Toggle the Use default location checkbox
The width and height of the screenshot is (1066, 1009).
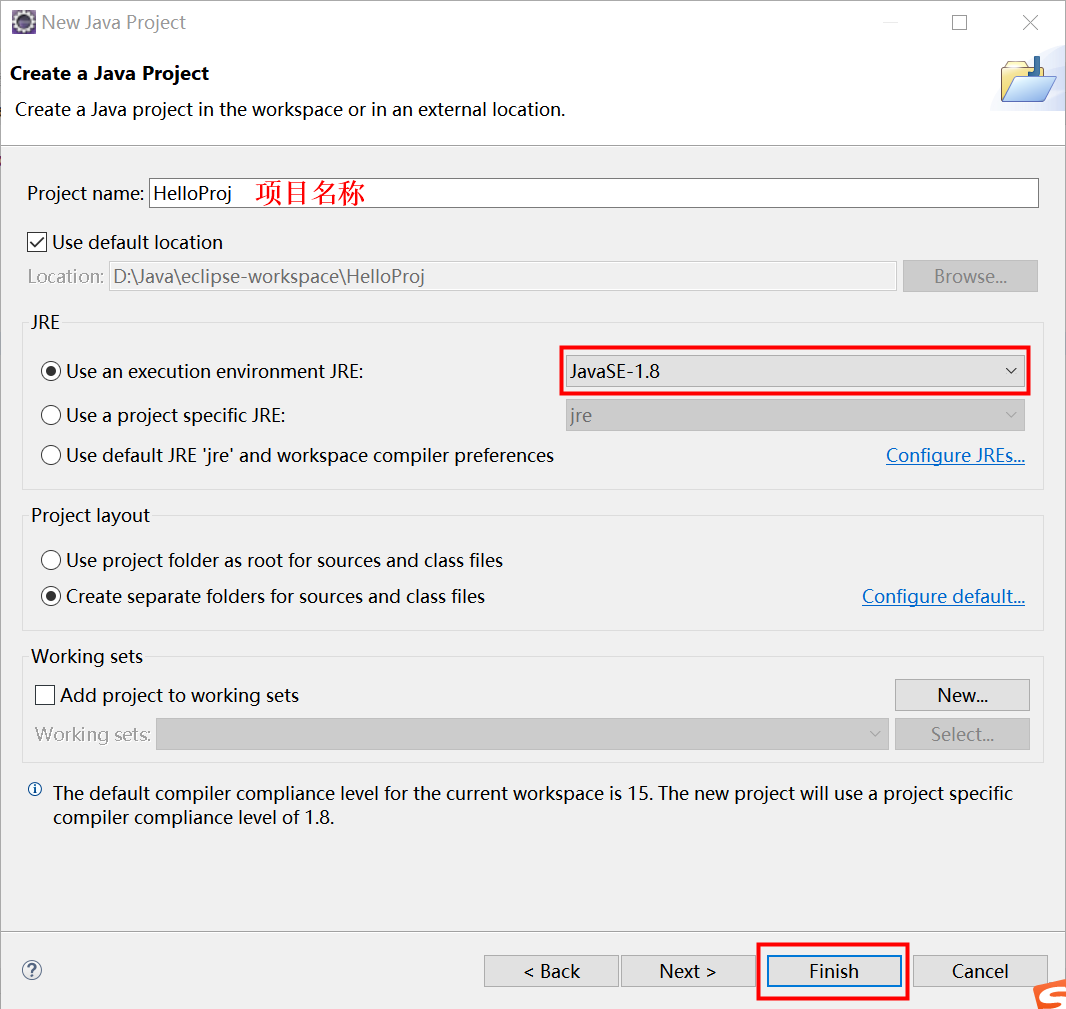tap(37, 242)
